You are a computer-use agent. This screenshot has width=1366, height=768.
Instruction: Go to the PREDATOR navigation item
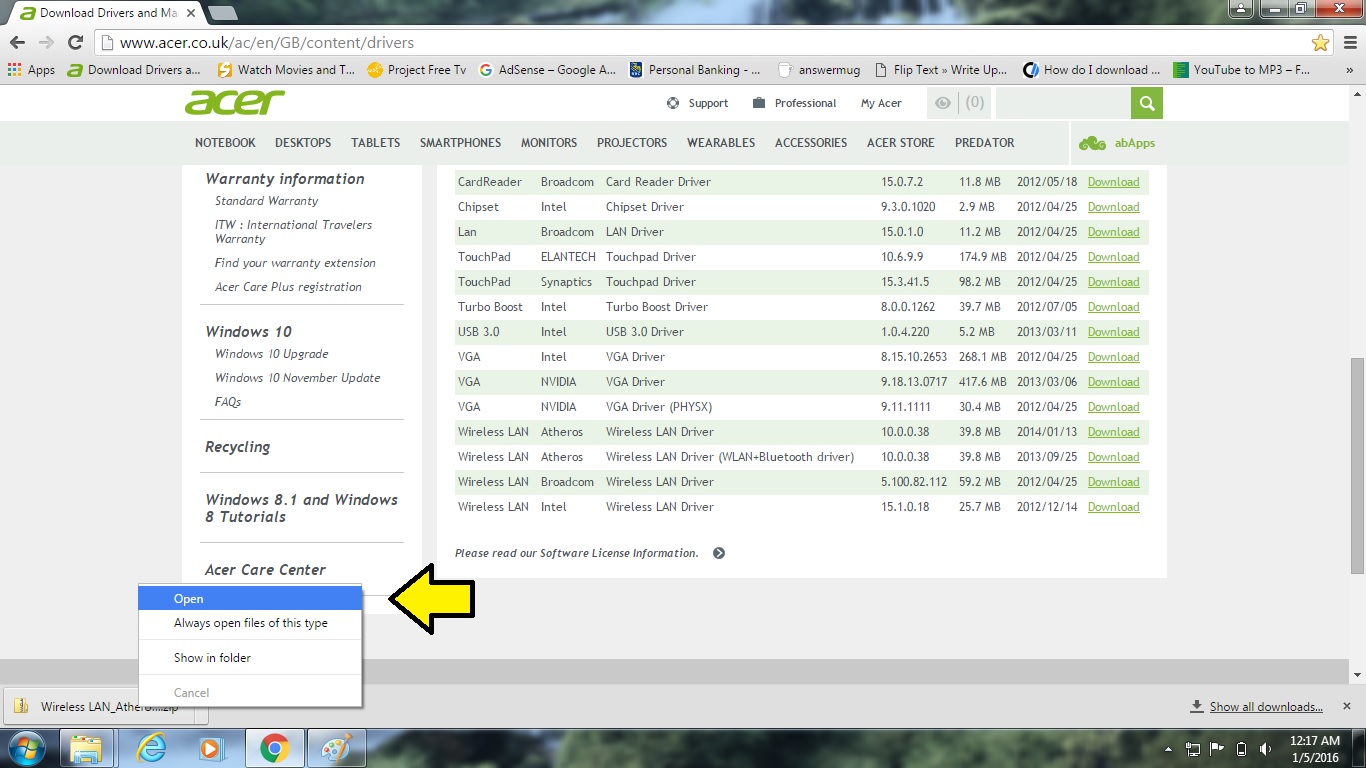[984, 143]
